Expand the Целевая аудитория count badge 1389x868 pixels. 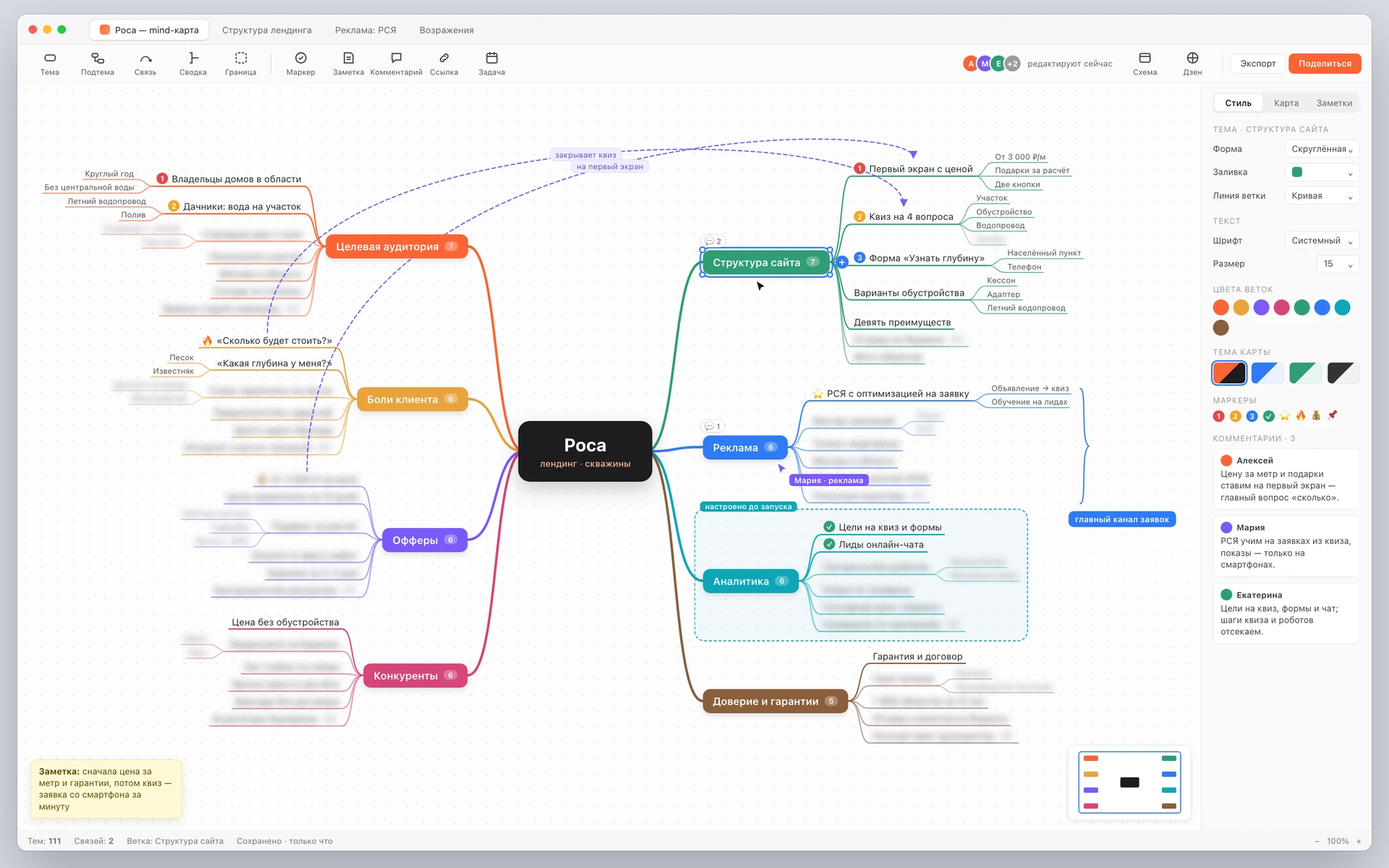coord(451,246)
